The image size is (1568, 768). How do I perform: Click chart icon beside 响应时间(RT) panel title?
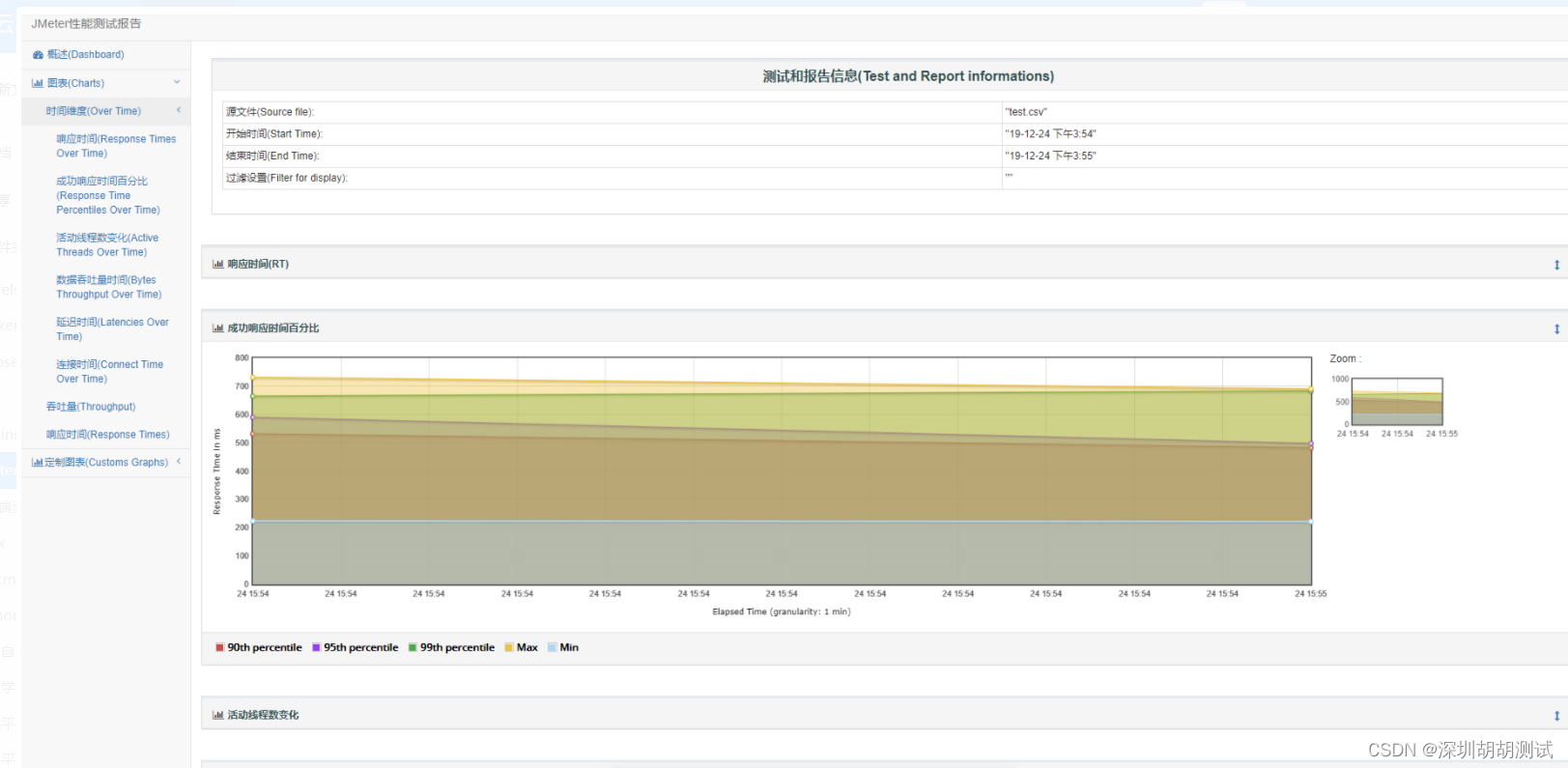tap(218, 264)
